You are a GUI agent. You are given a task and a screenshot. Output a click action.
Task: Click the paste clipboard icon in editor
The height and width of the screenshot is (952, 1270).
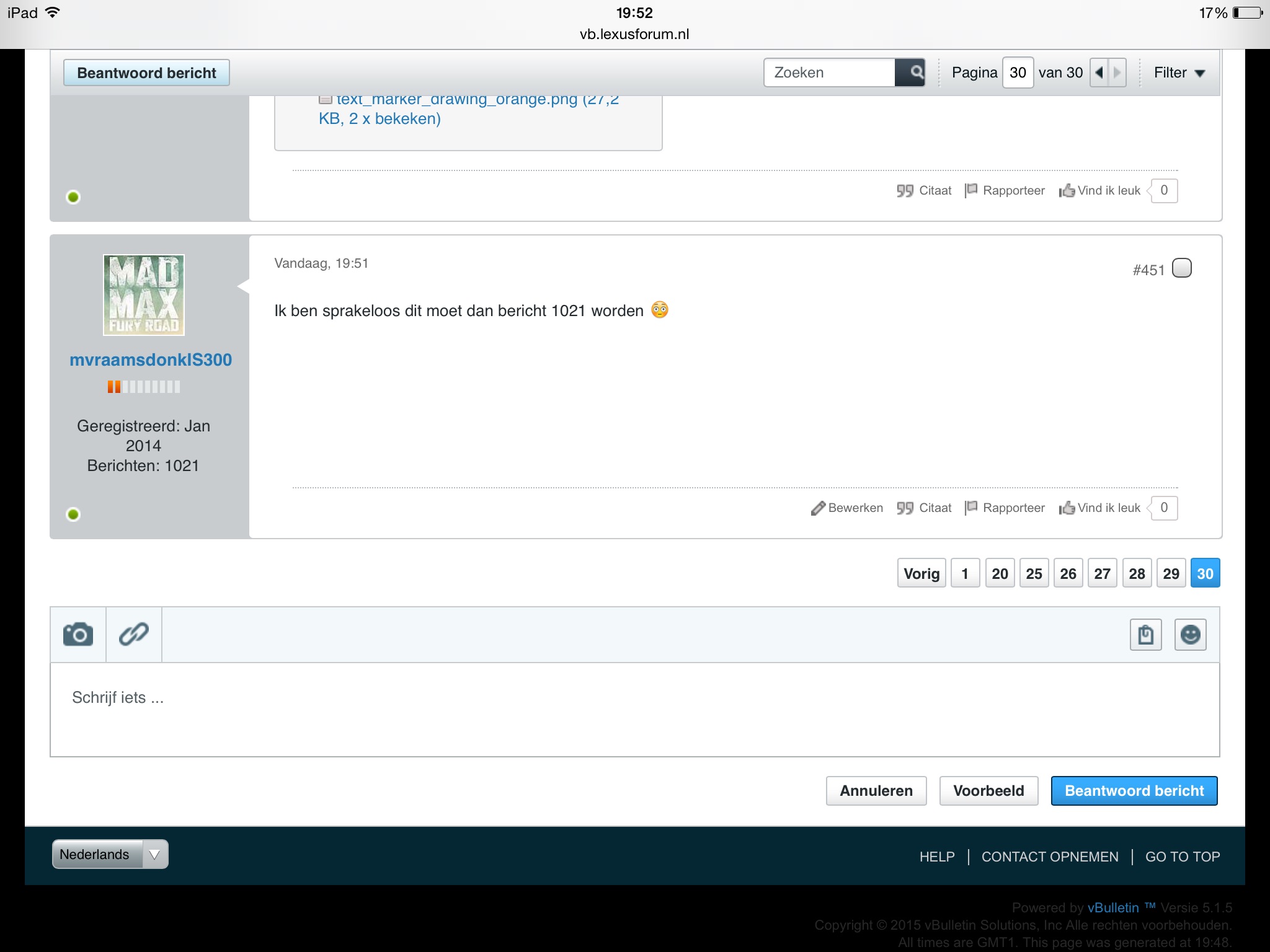point(1145,635)
